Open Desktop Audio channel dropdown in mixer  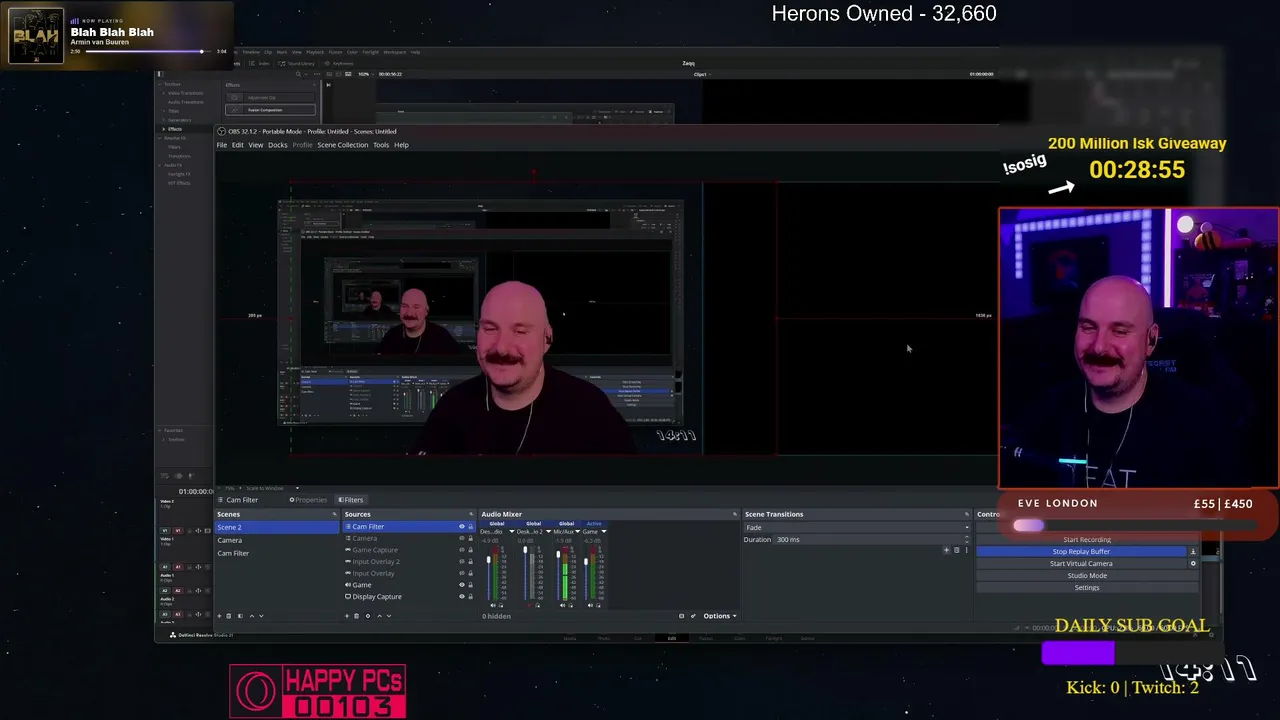tap(511, 532)
